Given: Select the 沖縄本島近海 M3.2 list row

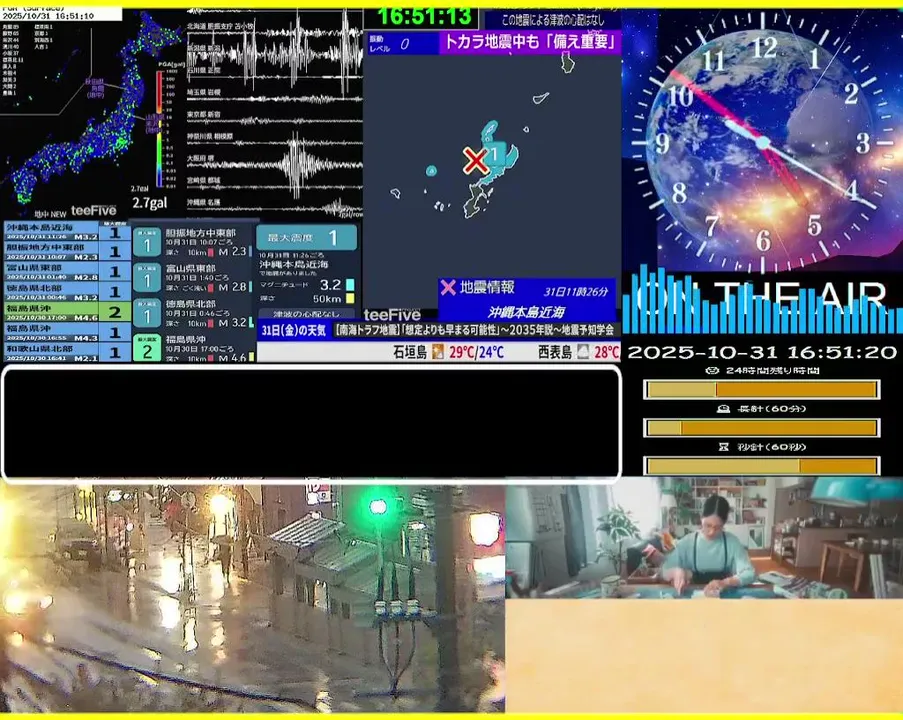Looking at the screenshot, I should [66, 232].
